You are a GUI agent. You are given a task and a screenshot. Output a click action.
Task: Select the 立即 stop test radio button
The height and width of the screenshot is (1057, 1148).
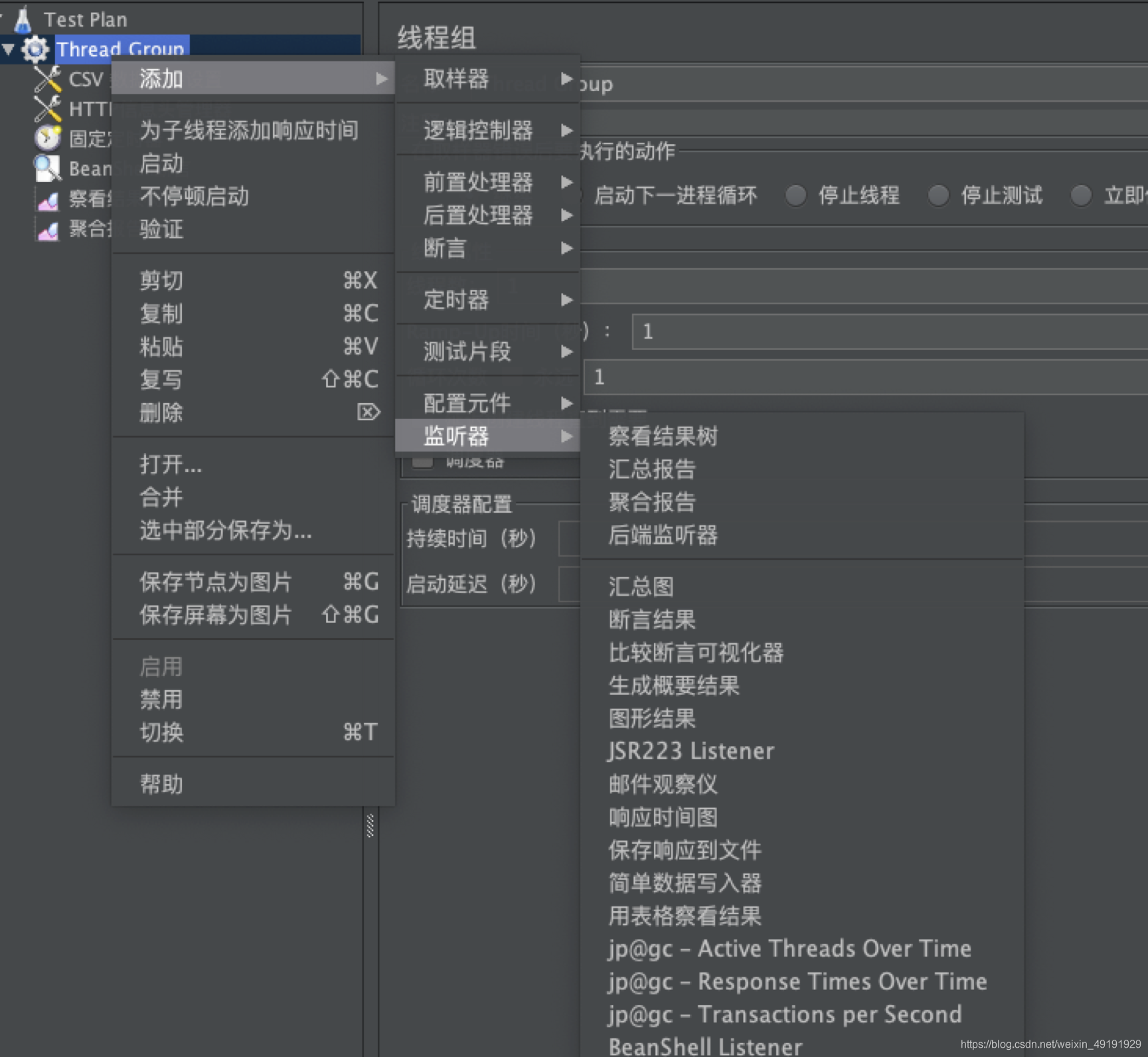(x=1081, y=195)
